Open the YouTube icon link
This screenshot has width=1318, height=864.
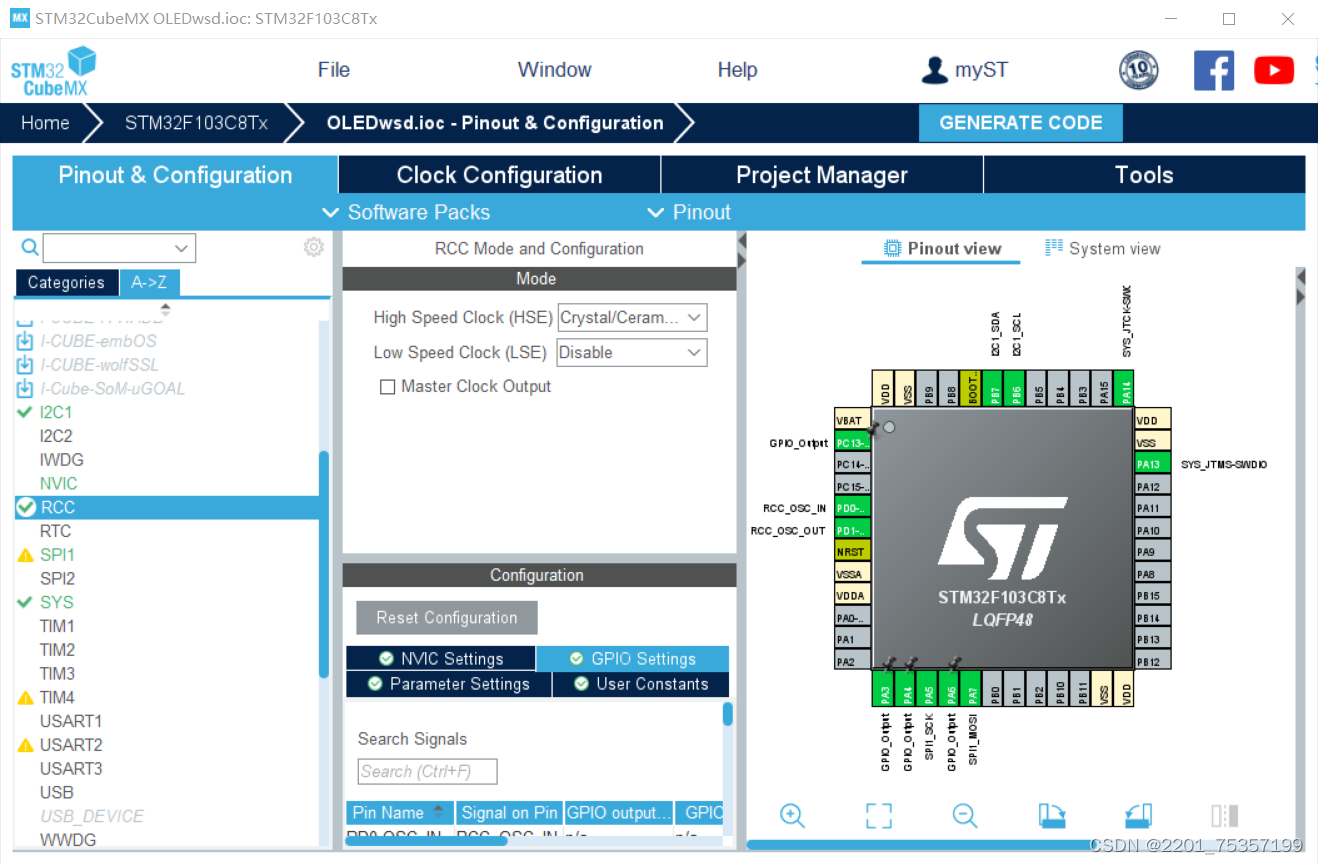click(1274, 70)
